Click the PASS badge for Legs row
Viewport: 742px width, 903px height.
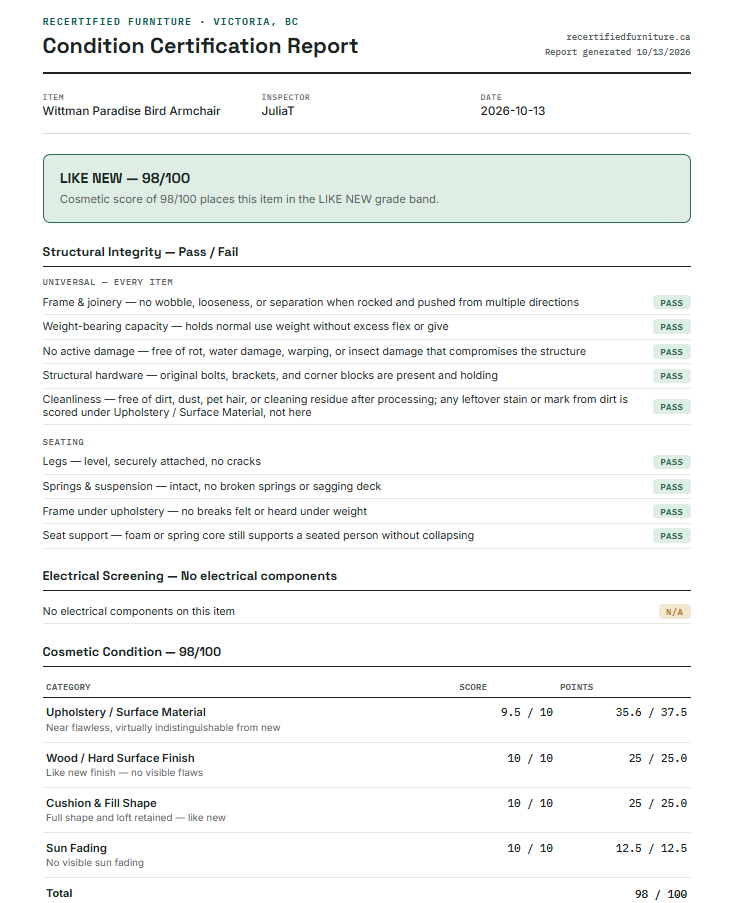click(671, 462)
